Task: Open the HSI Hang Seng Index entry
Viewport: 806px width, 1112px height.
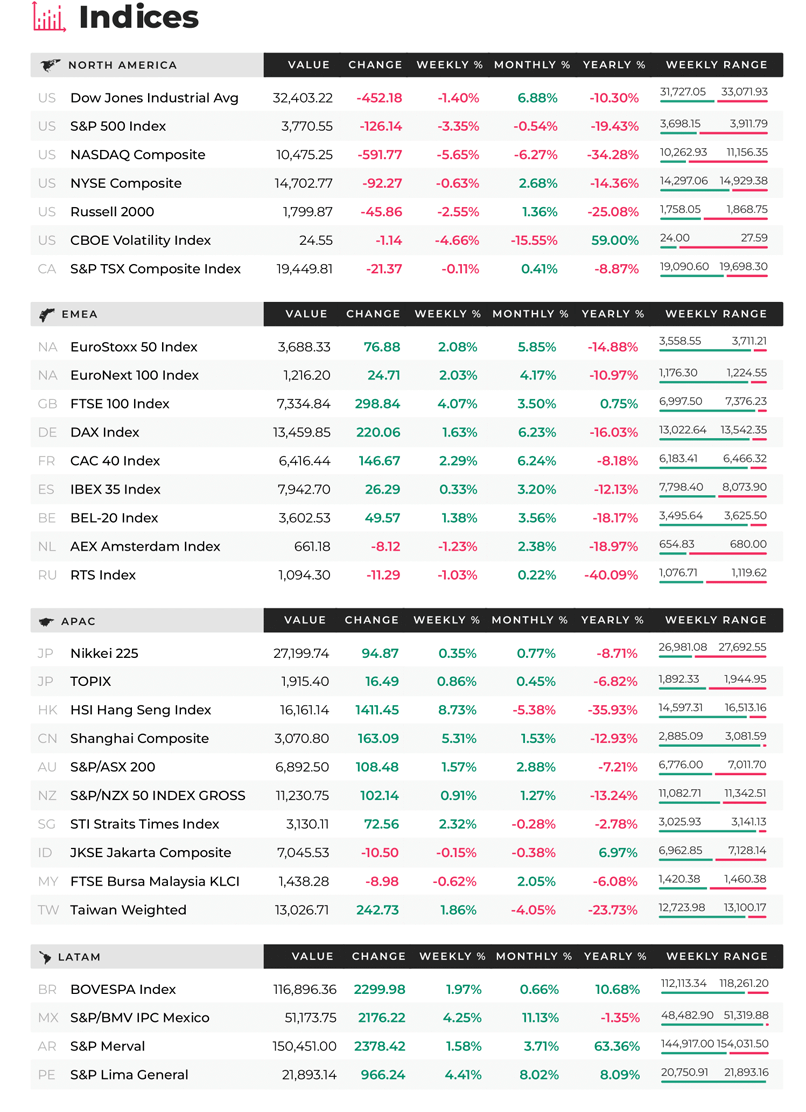Action: [406, 710]
